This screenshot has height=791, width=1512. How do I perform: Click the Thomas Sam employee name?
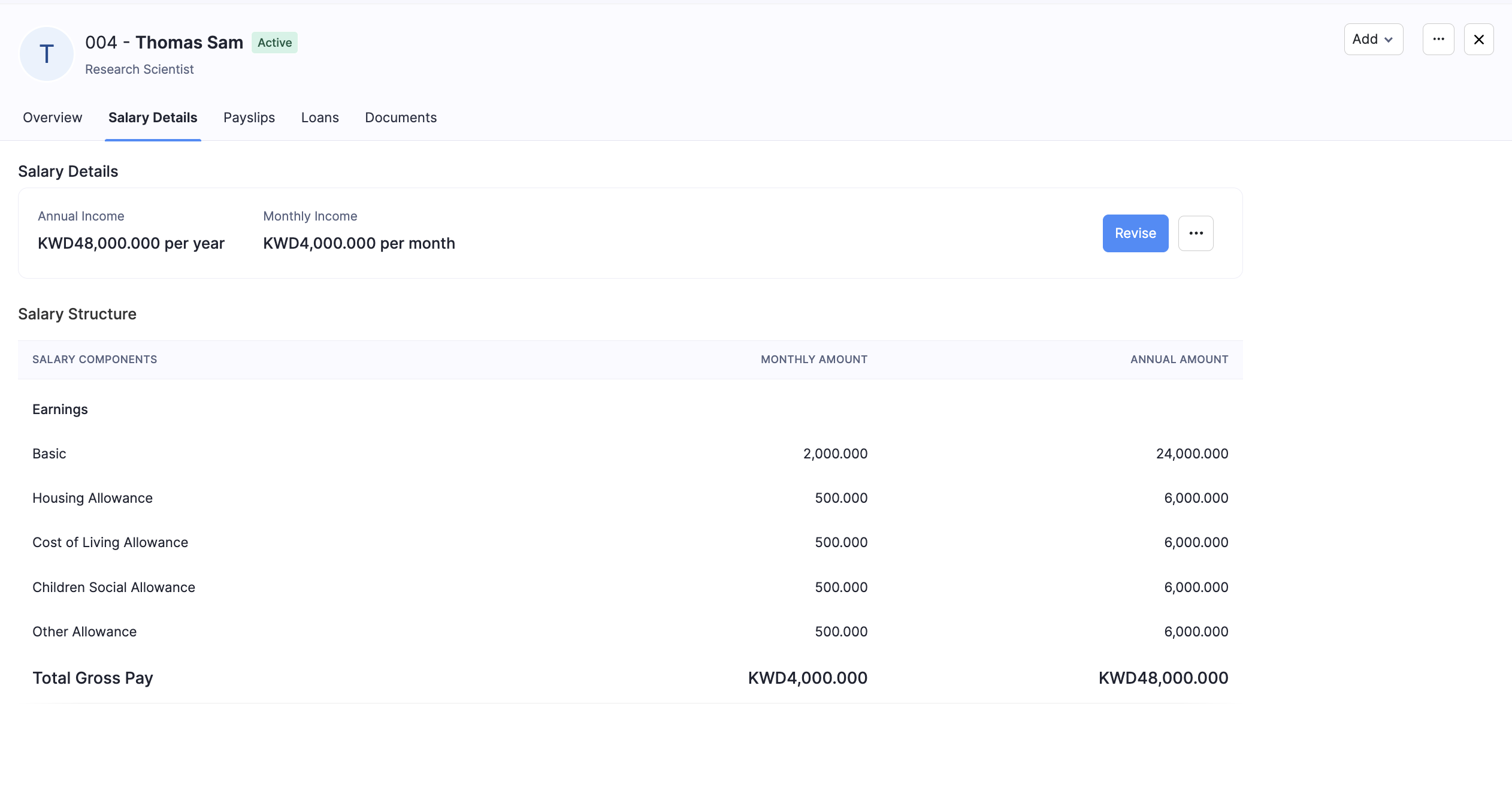pyautogui.click(x=189, y=43)
